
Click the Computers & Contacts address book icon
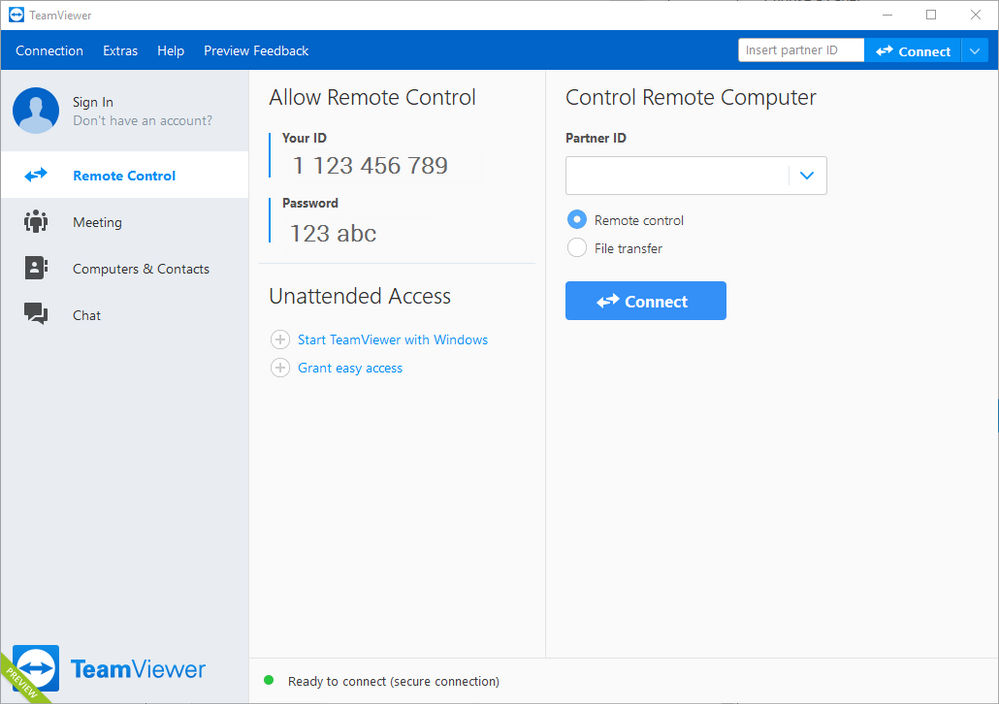click(36, 268)
